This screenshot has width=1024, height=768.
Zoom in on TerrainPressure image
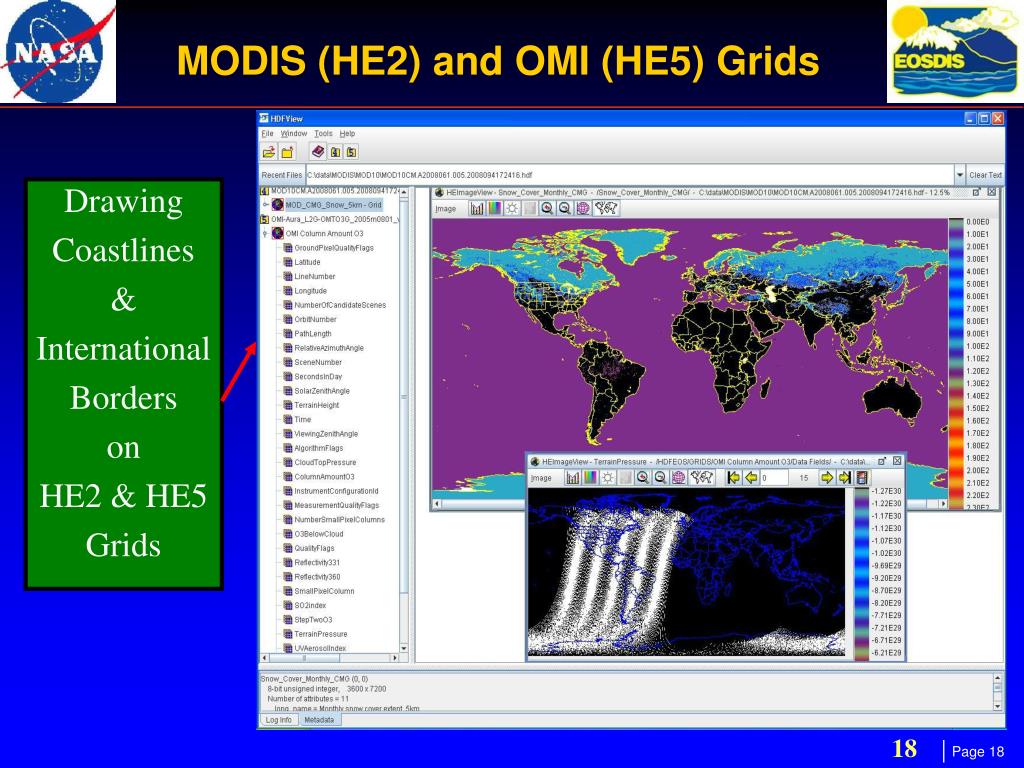[643, 478]
